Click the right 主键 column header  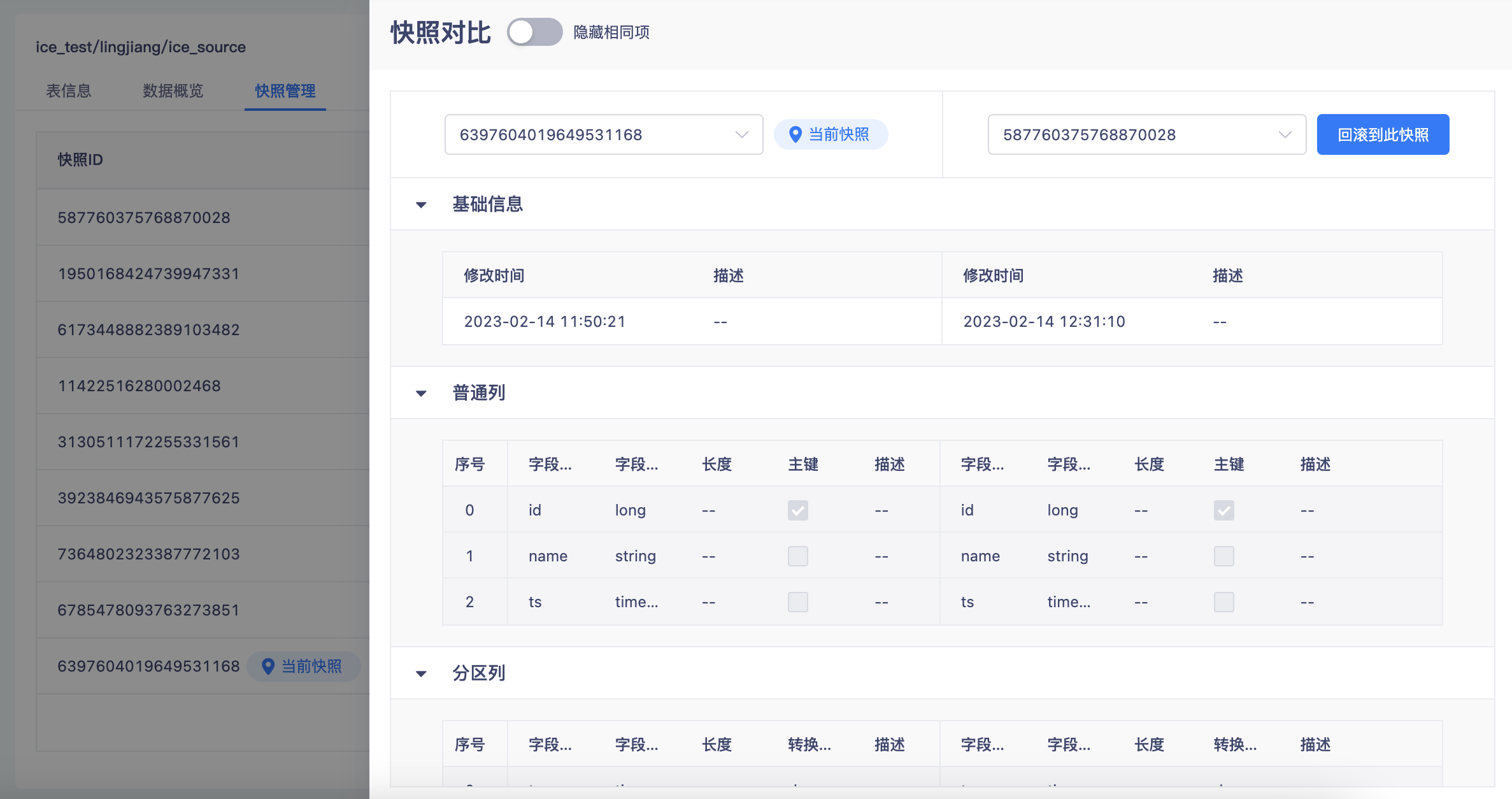pos(1229,464)
